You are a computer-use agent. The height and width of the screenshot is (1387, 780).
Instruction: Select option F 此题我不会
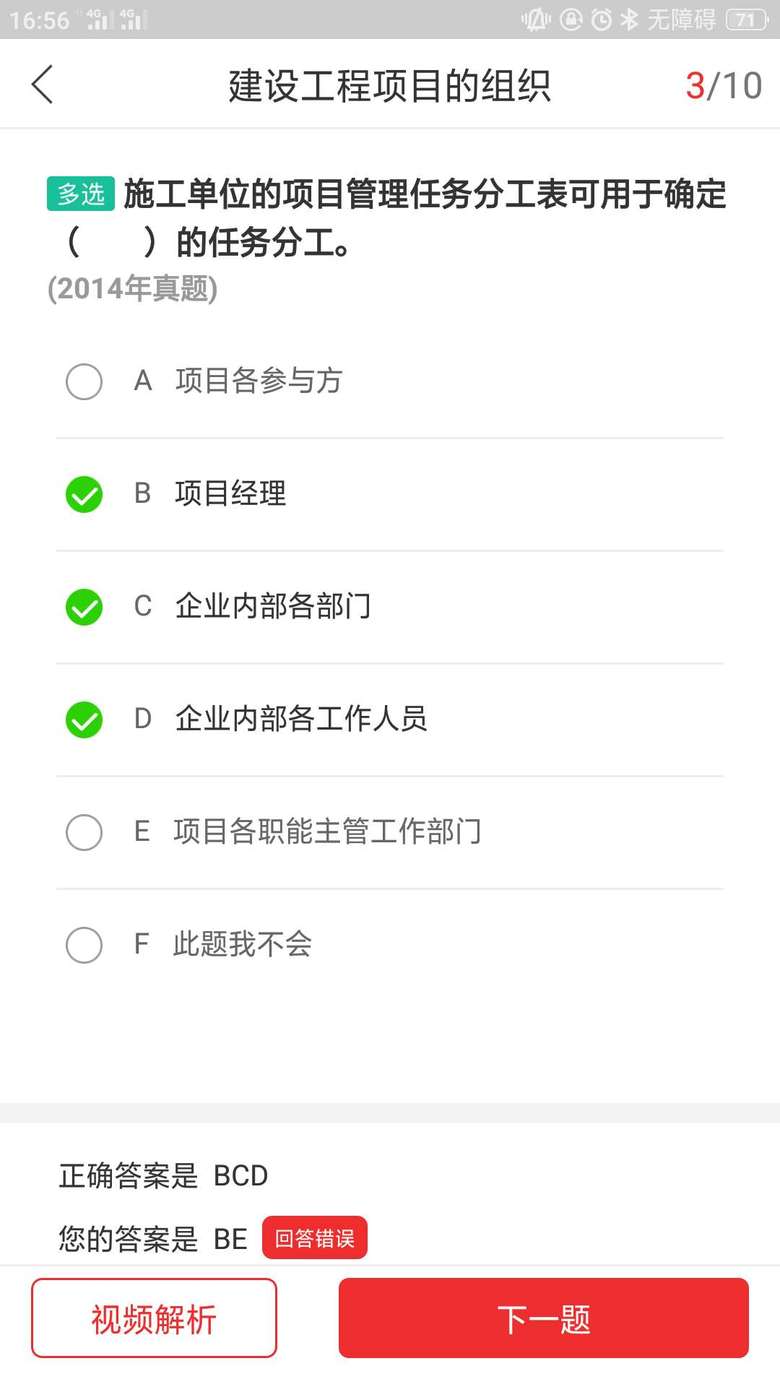point(84,944)
